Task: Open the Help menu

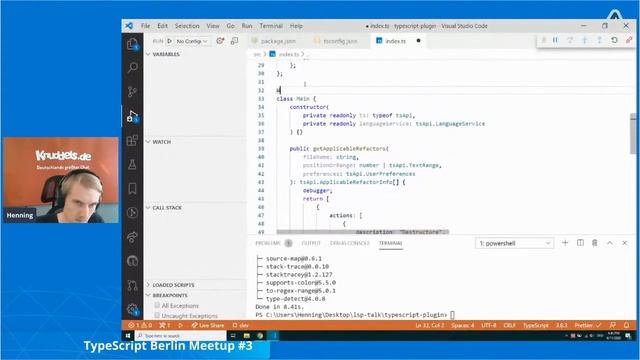Action: [x=296, y=26]
